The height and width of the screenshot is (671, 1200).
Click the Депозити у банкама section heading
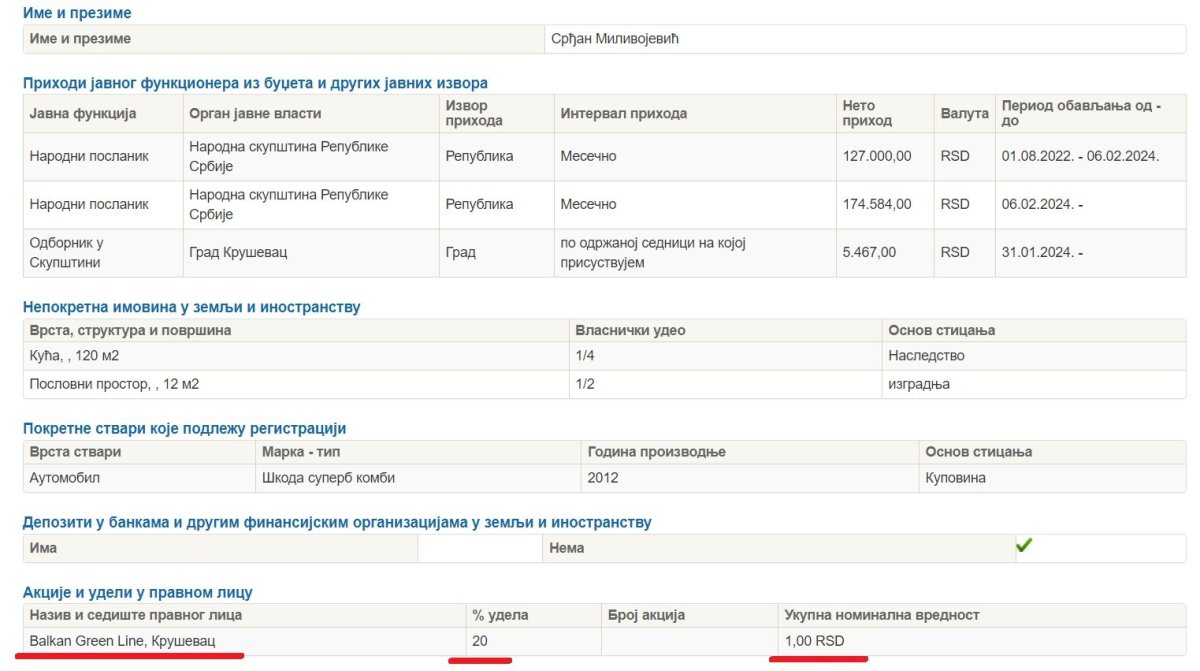[337, 522]
